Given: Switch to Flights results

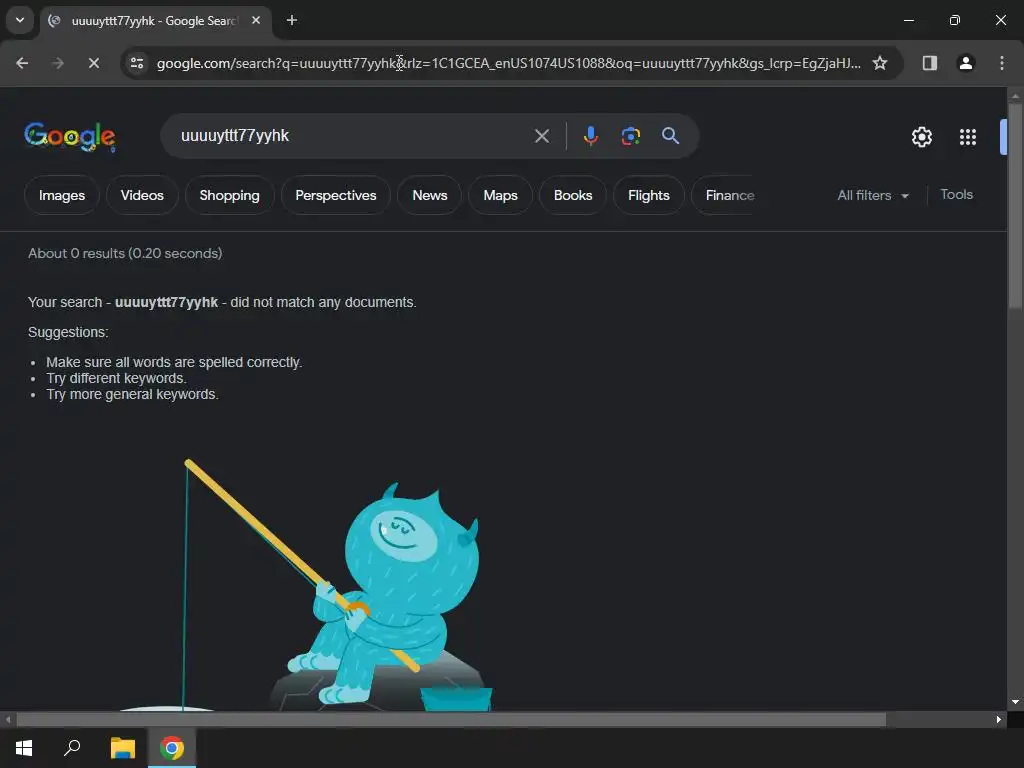Looking at the screenshot, I should (648, 195).
